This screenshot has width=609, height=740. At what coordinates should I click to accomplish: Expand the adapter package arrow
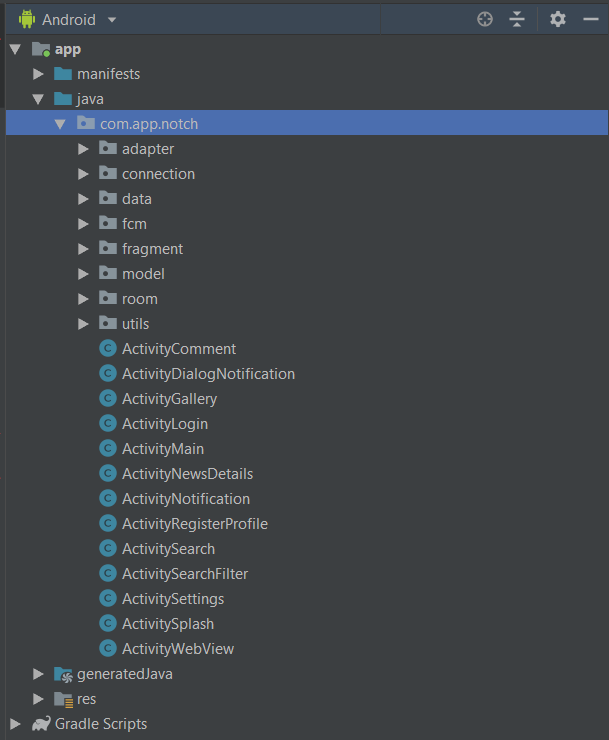point(84,149)
